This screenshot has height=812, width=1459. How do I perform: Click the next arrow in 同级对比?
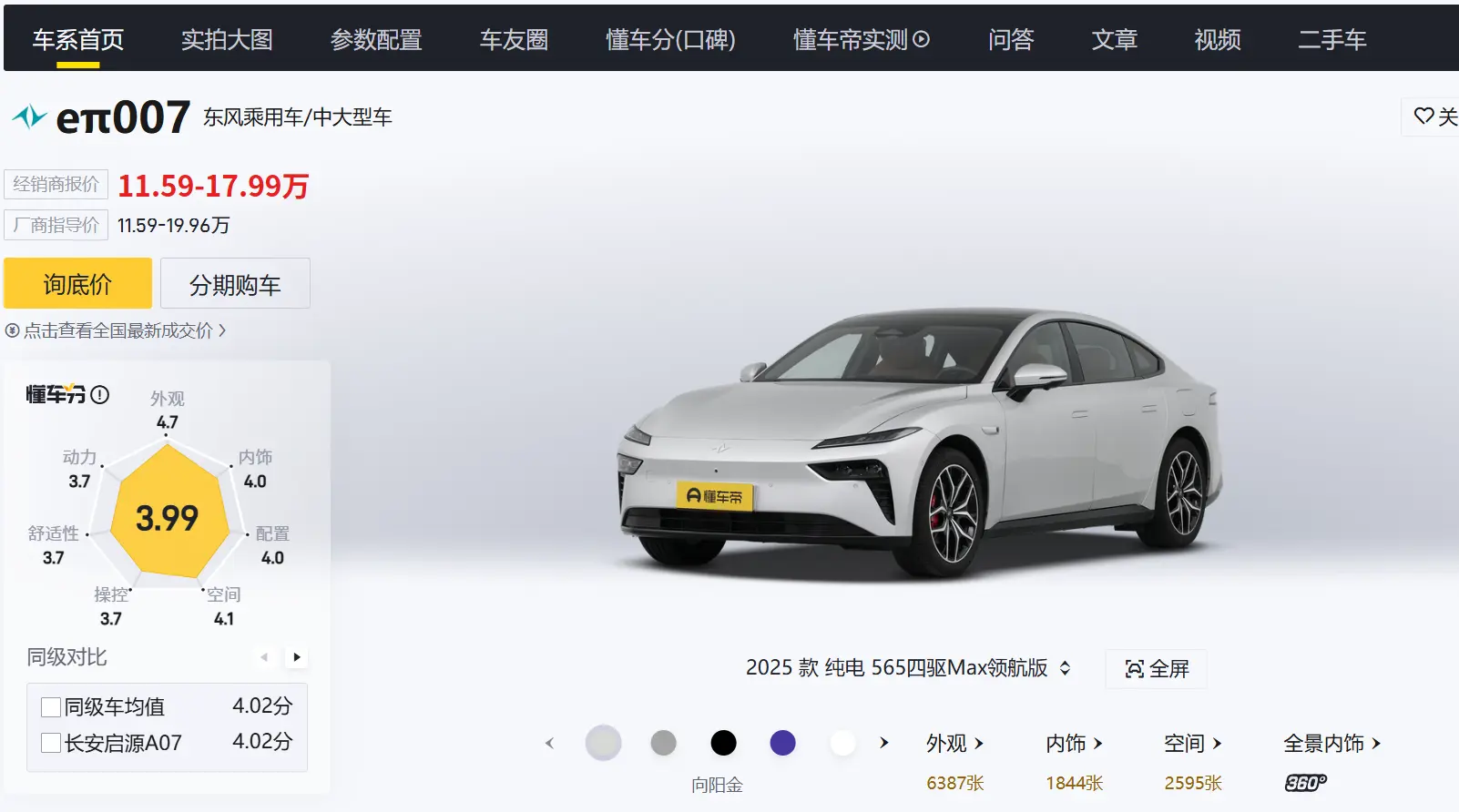pos(297,656)
